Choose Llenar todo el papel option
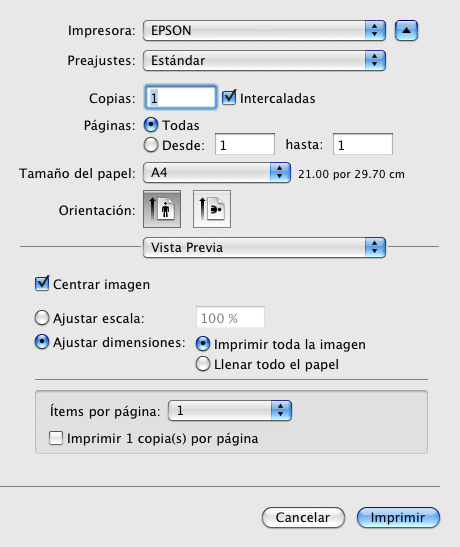Screen dimensions: 460x547 tap(203, 364)
